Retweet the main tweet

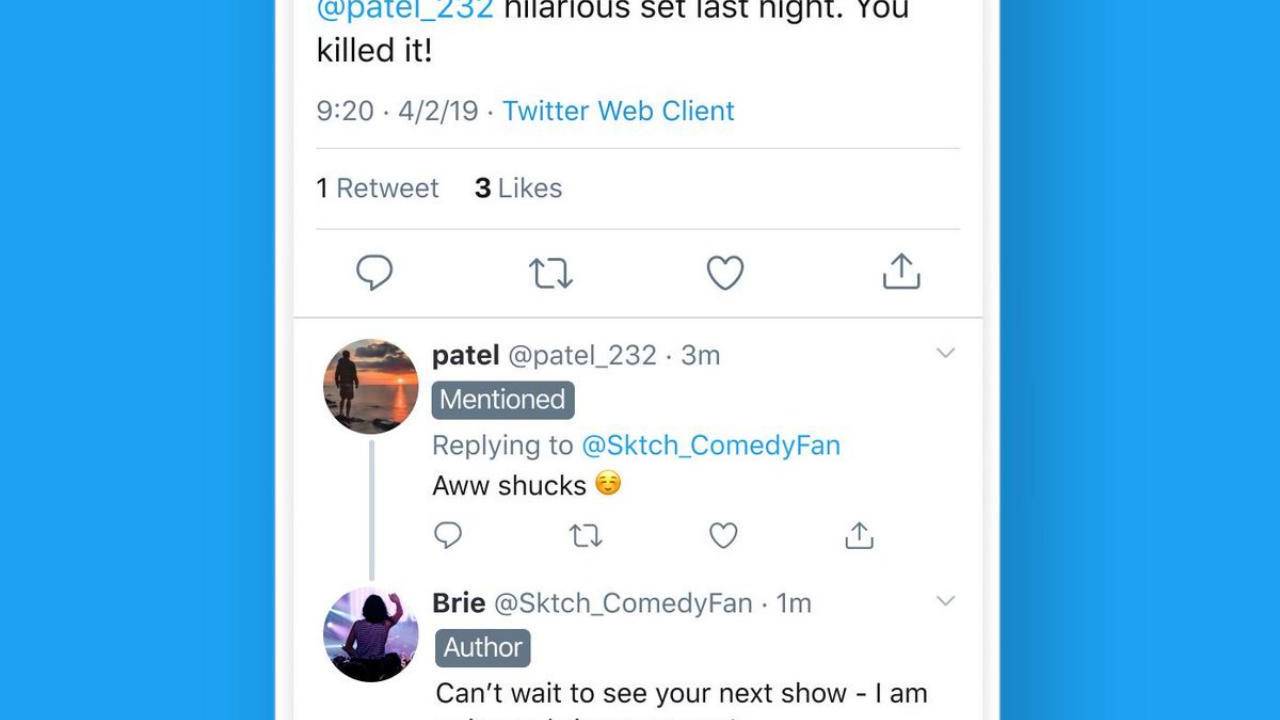549,271
